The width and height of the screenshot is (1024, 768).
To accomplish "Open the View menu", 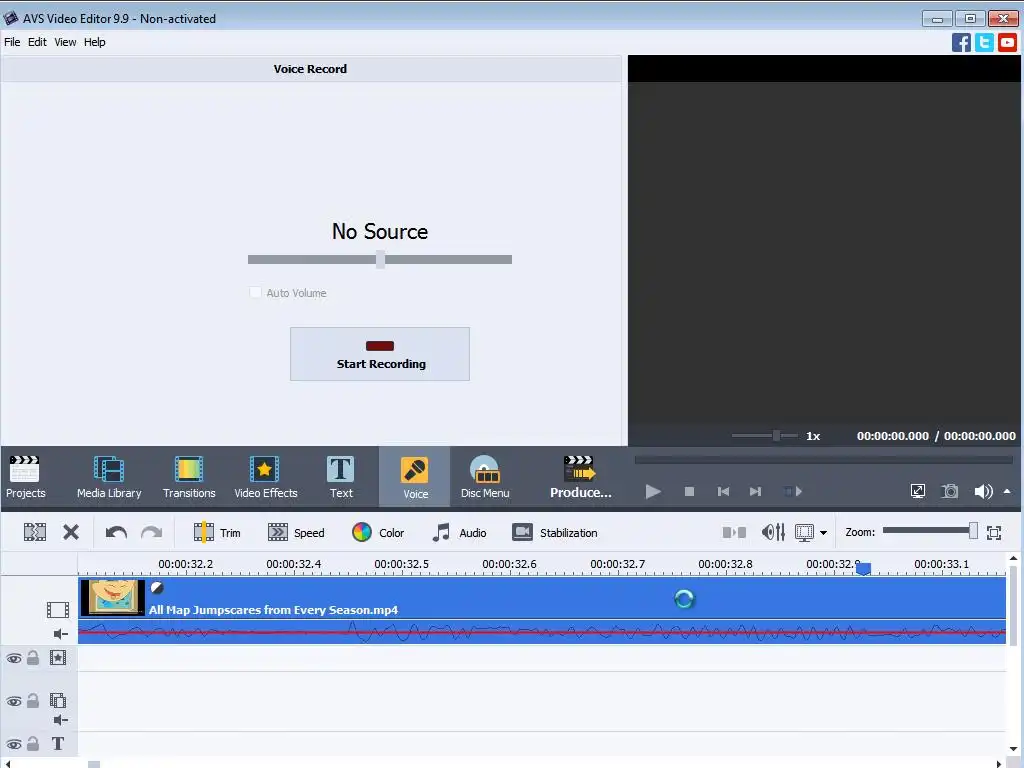I will [x=65, y=42].
